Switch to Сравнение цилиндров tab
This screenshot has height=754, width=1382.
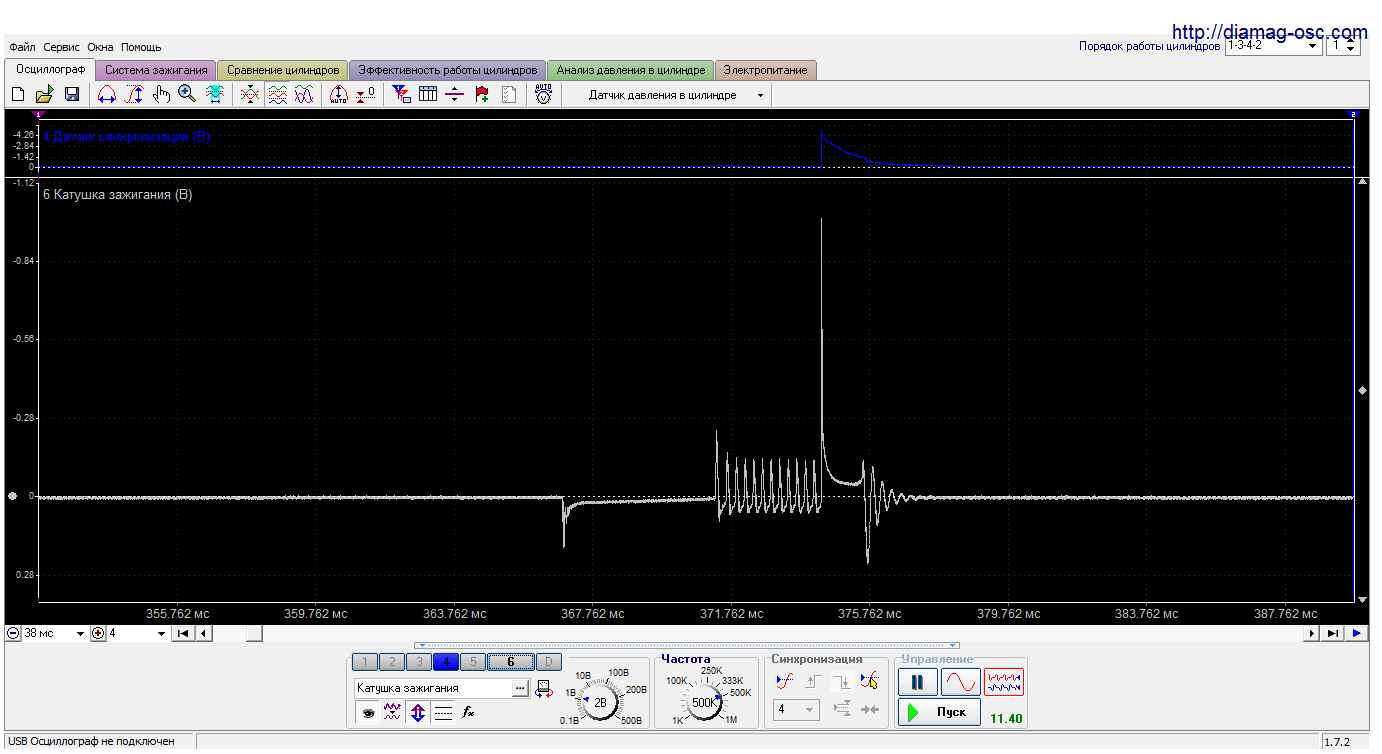point(283,70)
